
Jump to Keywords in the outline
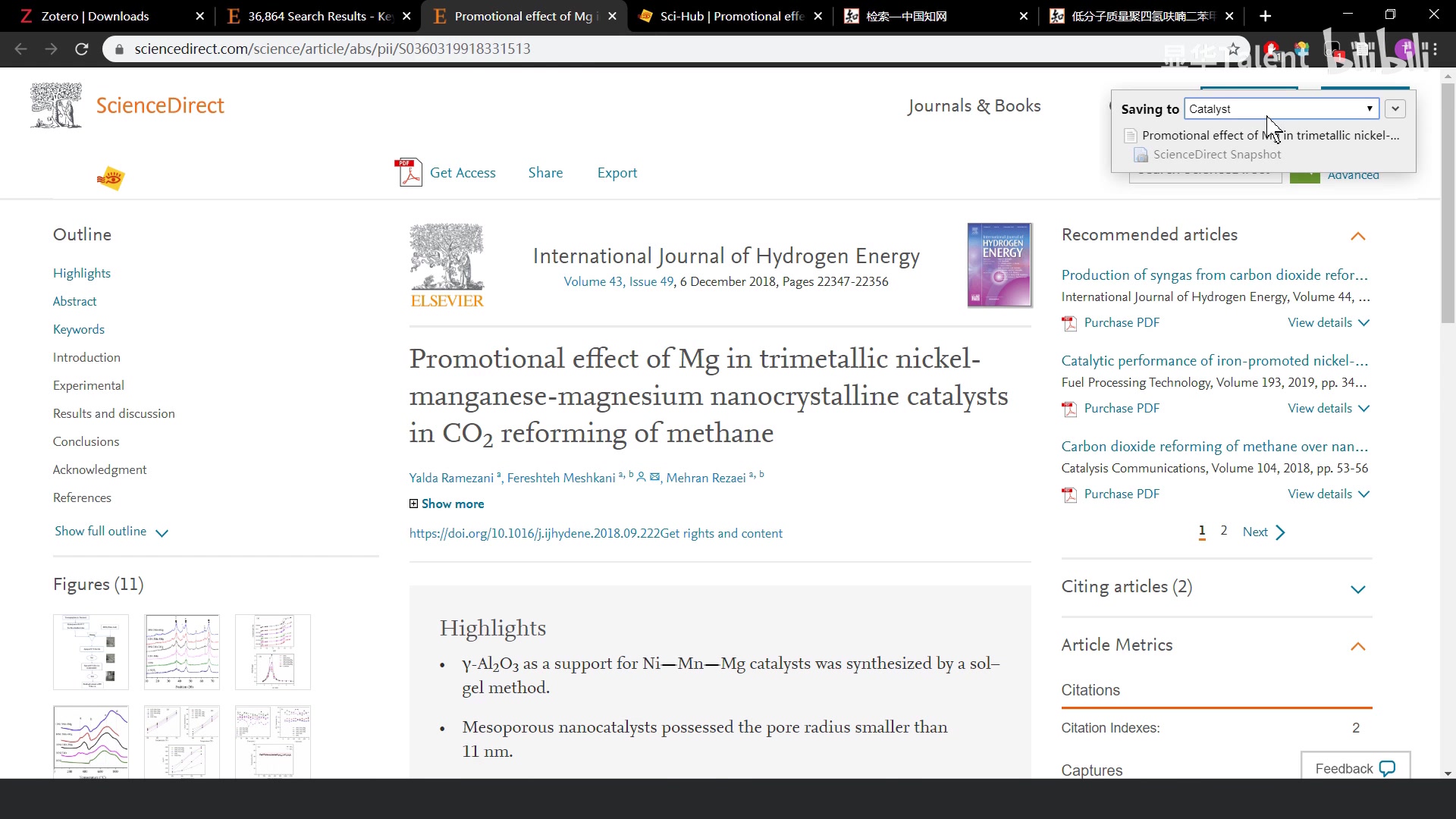click(79, 329)
